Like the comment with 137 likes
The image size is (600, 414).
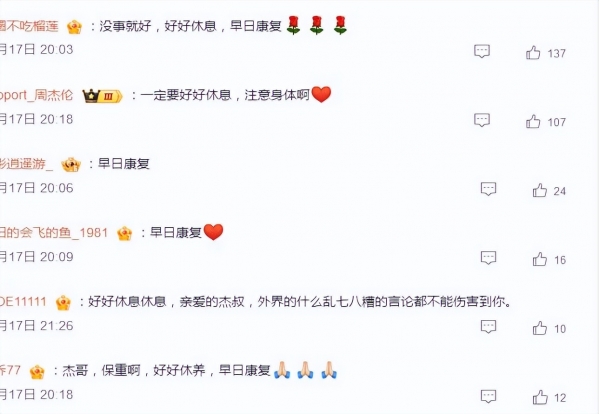tap(533, 52)
